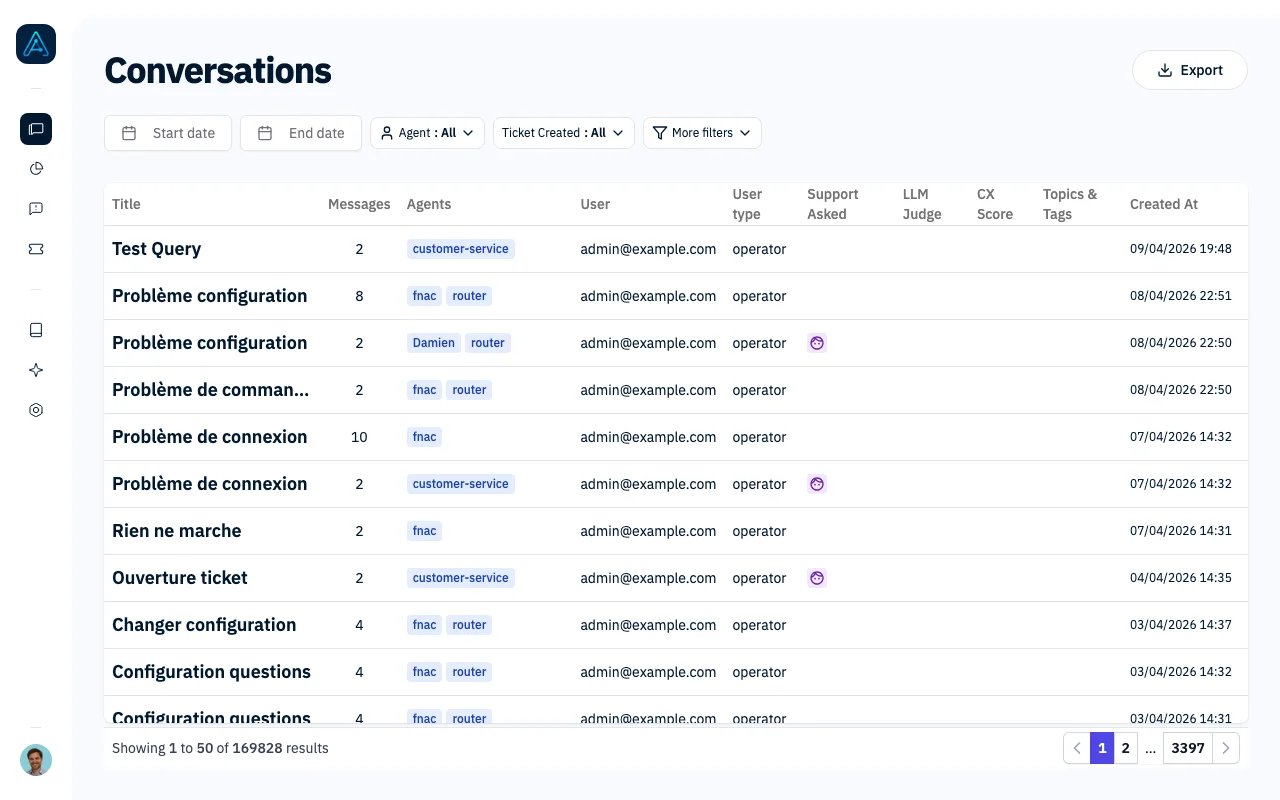The width and height of the screenshot is (1280, 800).
Task: Open the Conversations chat icon in the sidebar
Action: [36, 129]
